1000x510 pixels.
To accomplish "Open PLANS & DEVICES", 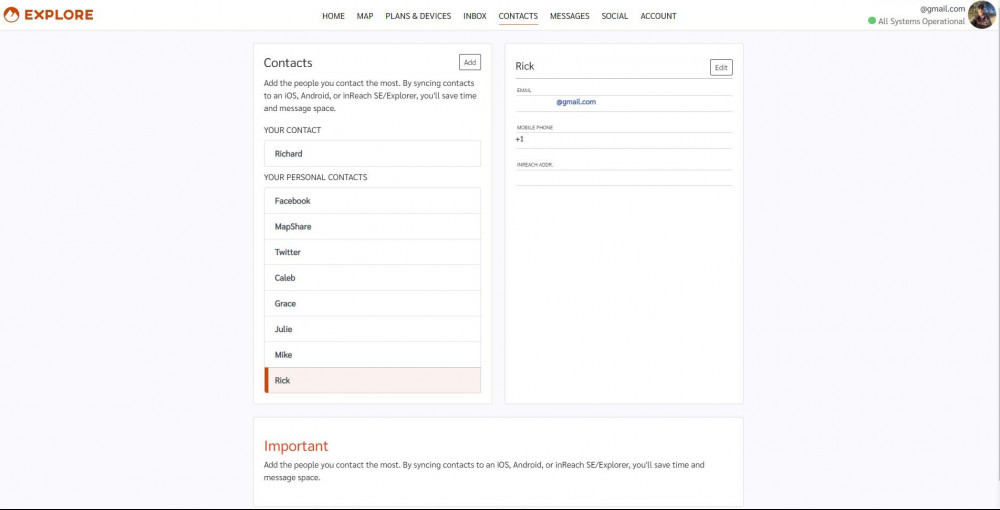I will click(x=418, y=16).
